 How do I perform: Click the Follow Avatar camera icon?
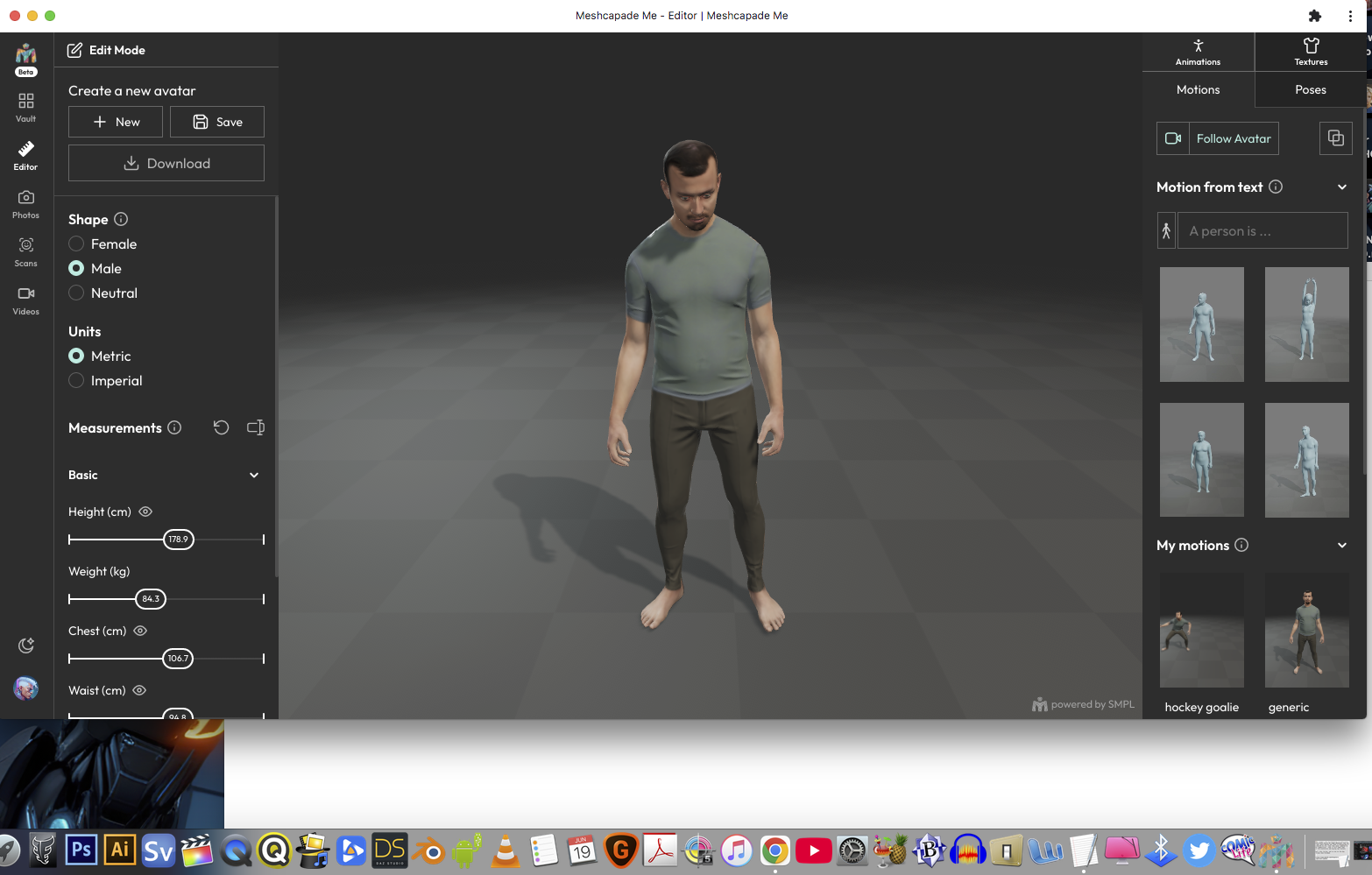[x=1173, y=138]
